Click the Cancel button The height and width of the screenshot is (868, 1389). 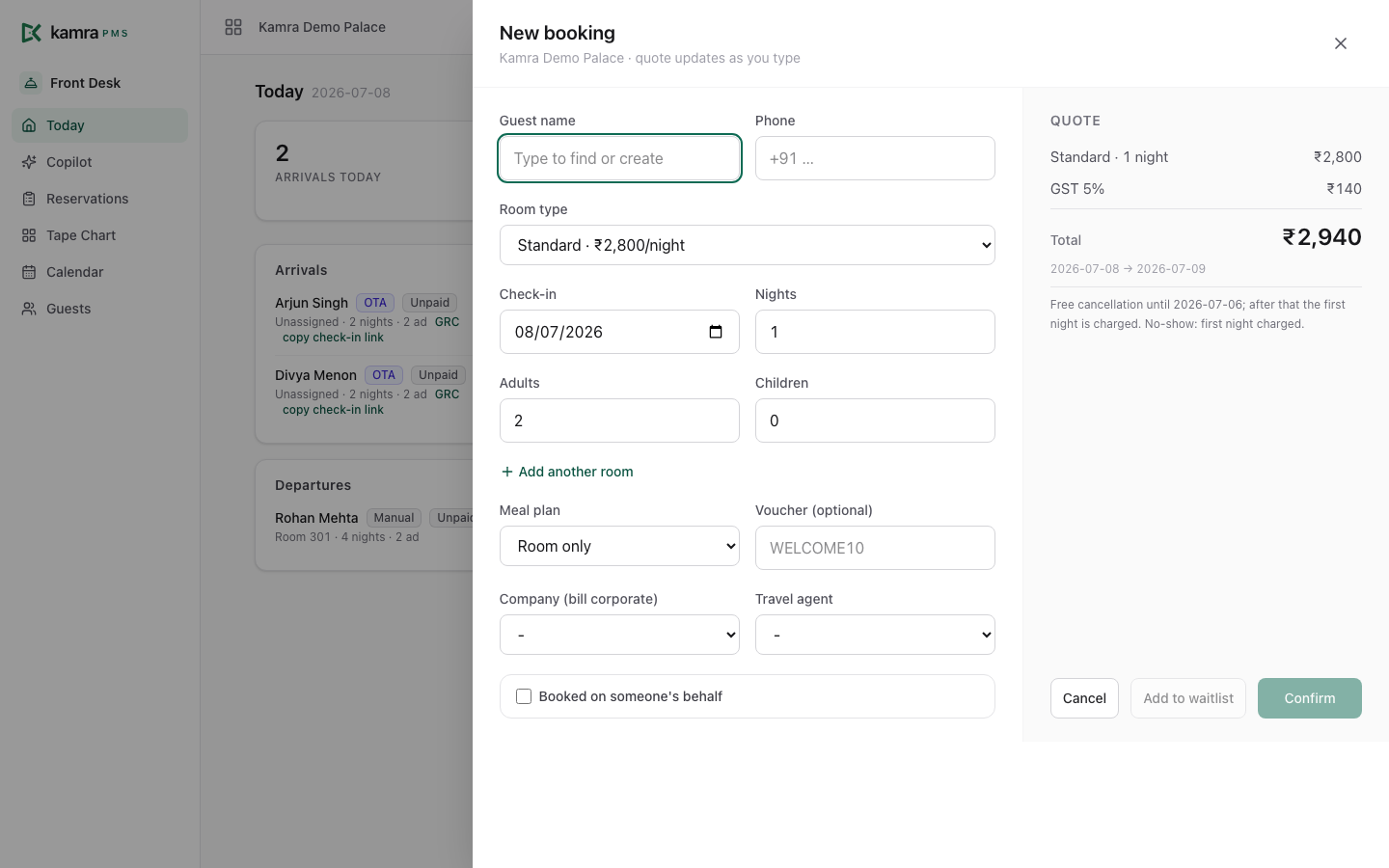pos(1084,698)
